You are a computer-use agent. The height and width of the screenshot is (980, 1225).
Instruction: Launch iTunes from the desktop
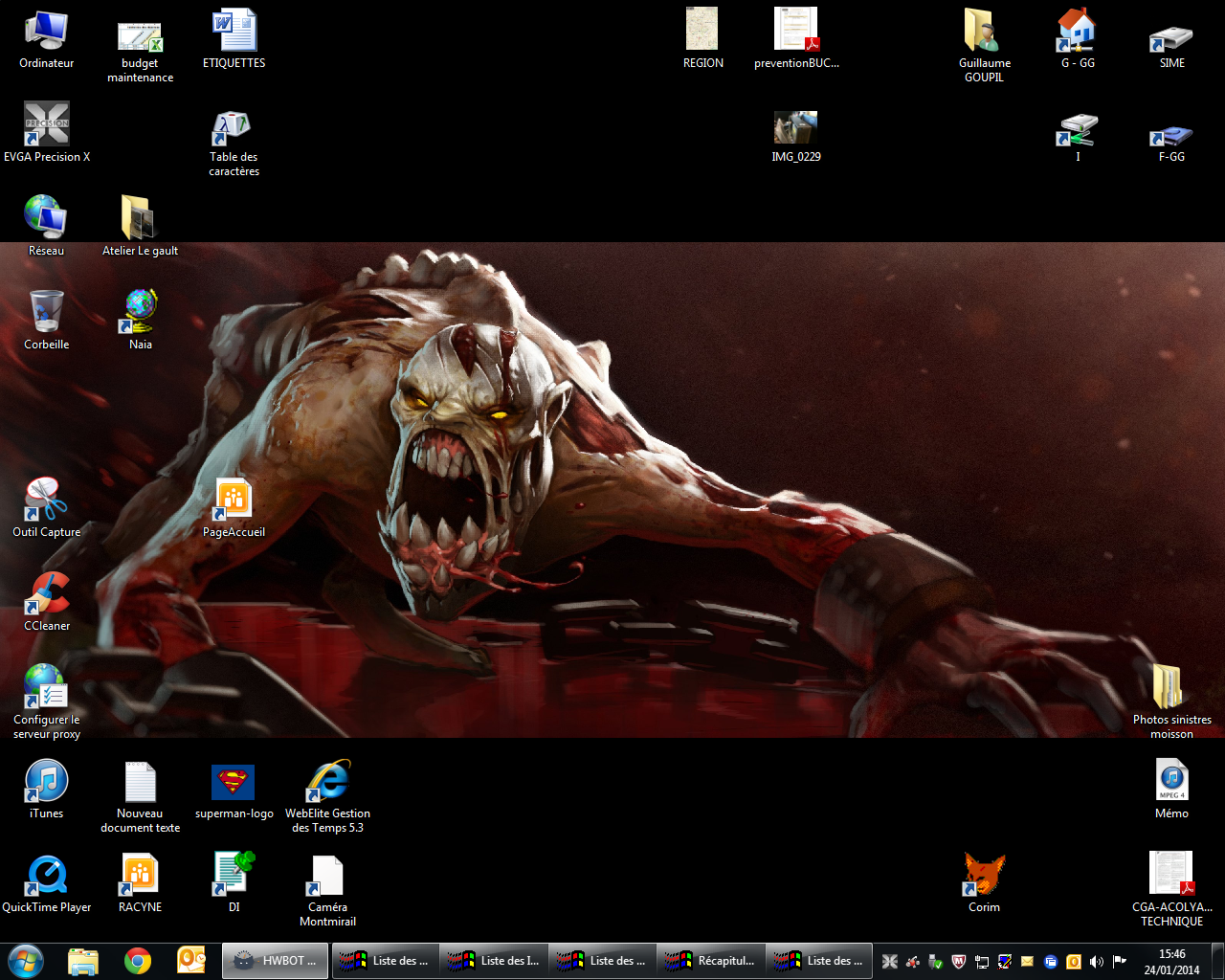tap(46, 790)
